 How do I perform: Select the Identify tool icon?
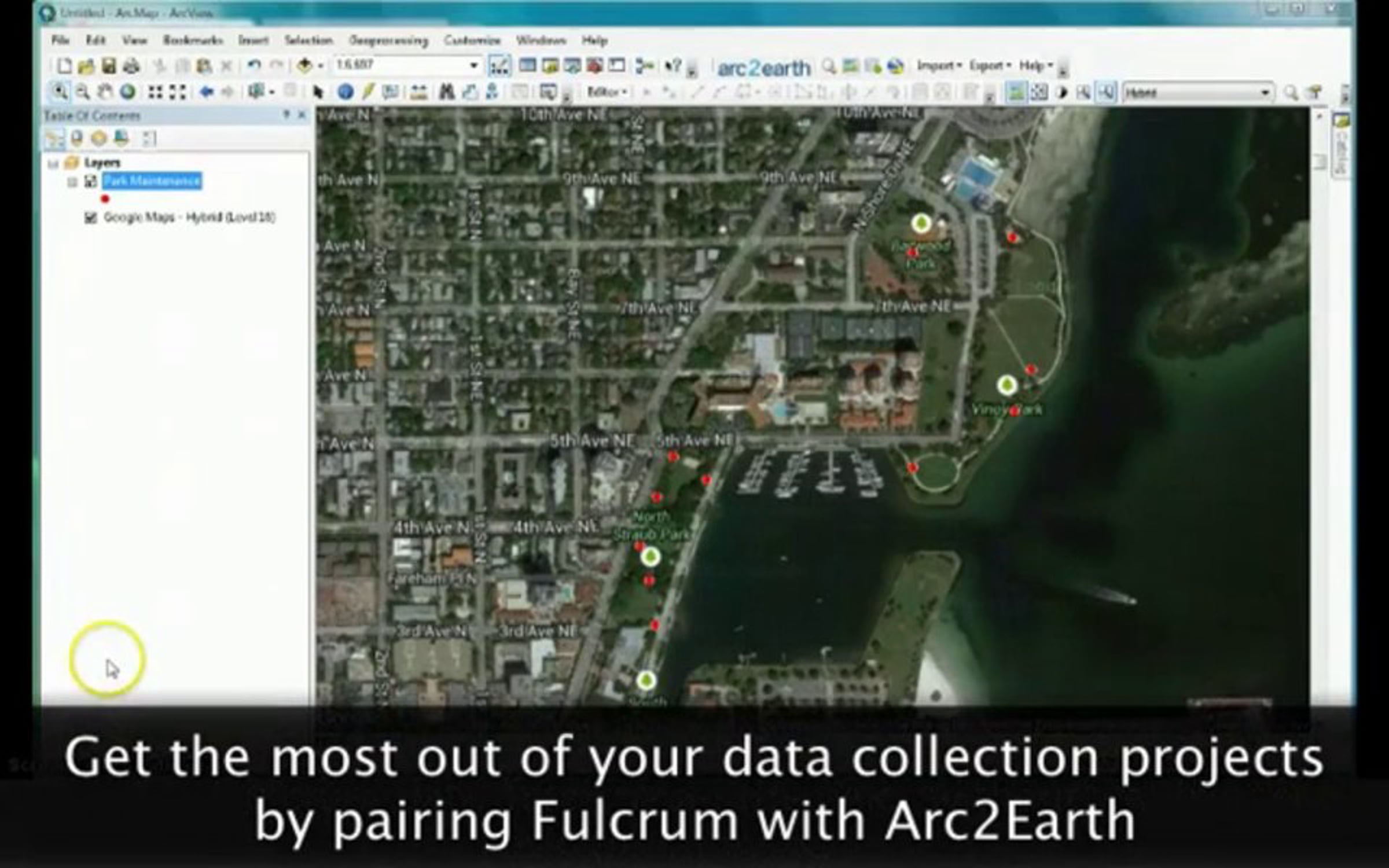[x=345, y=92]
